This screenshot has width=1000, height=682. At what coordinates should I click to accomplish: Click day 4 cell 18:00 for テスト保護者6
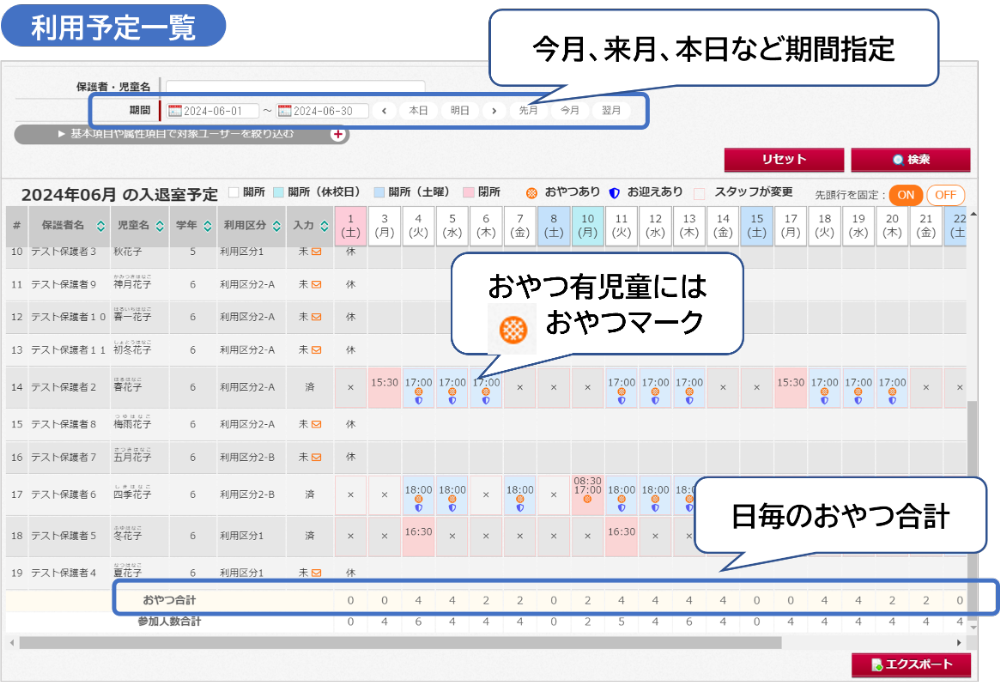pyautogui.click(x=418, y=495)
